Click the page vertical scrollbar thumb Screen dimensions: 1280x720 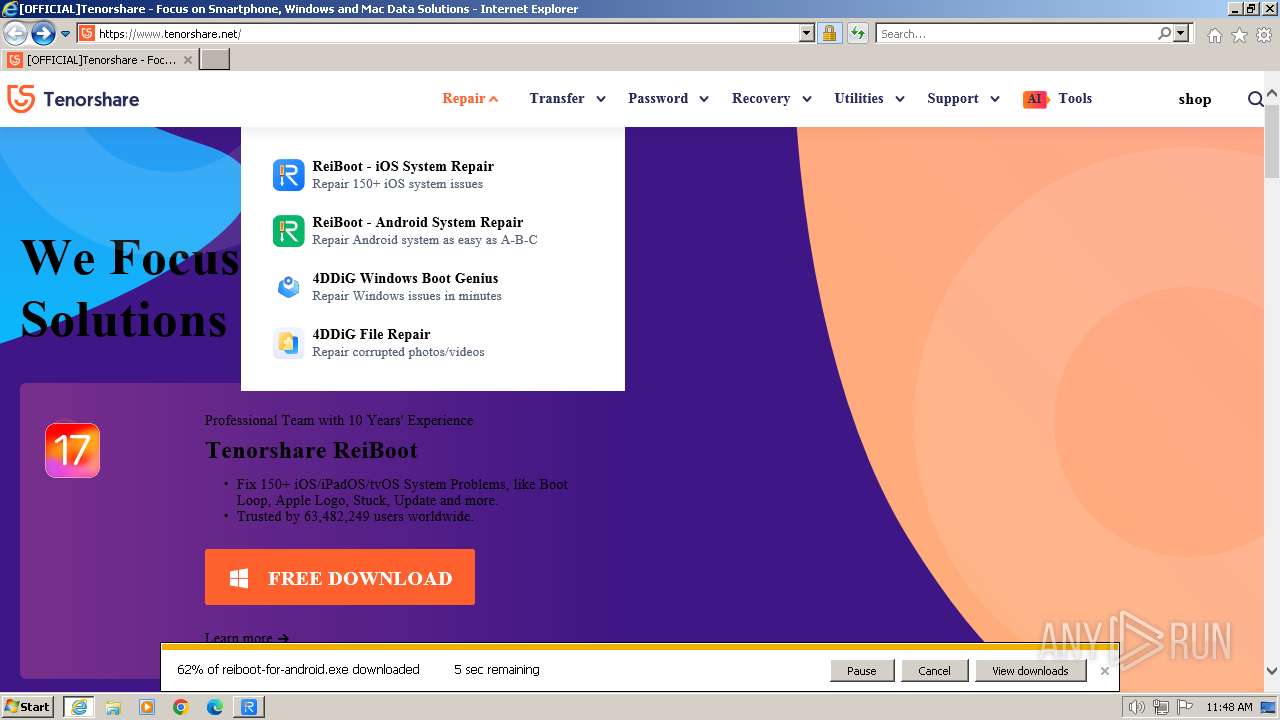coord(1272,140)
